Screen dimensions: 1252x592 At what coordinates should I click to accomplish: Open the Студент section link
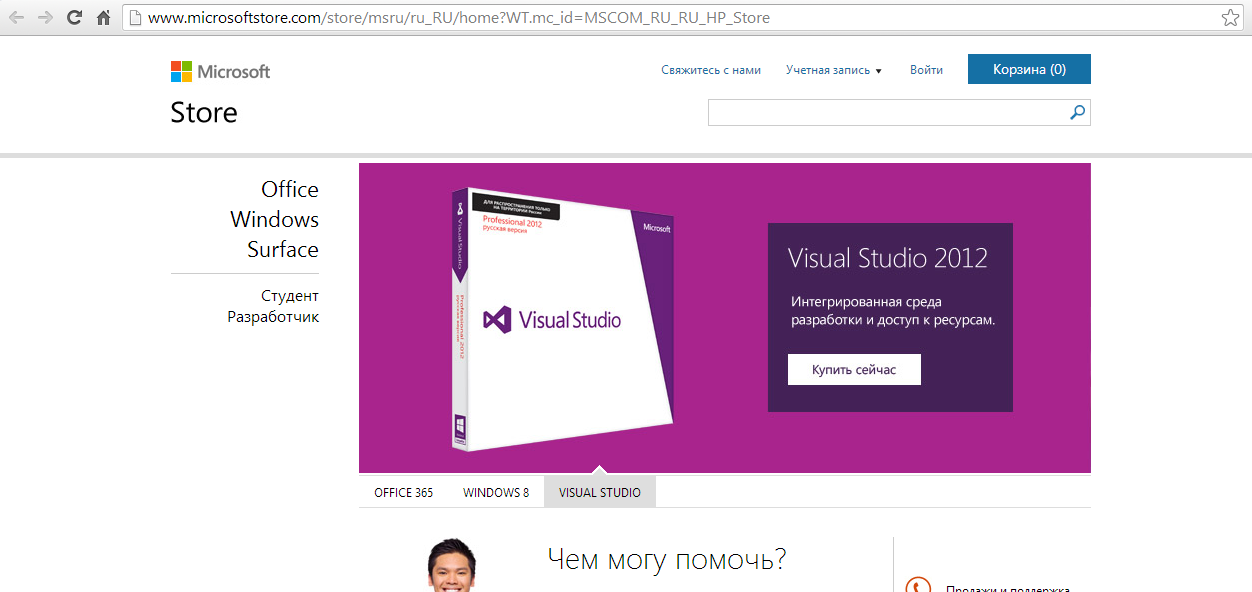pyautogui.click(x=290, y=296)
